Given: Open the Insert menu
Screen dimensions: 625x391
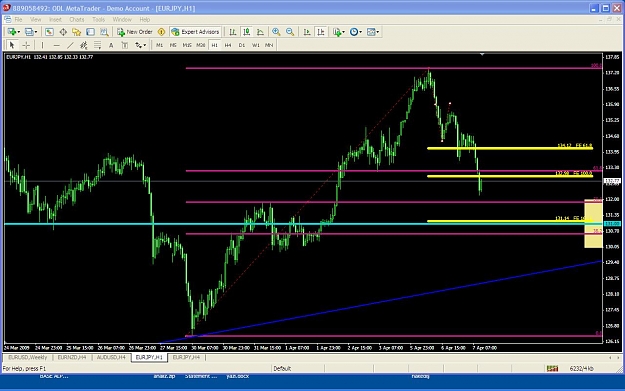Looking at the screenshot, I should [55, 19].
